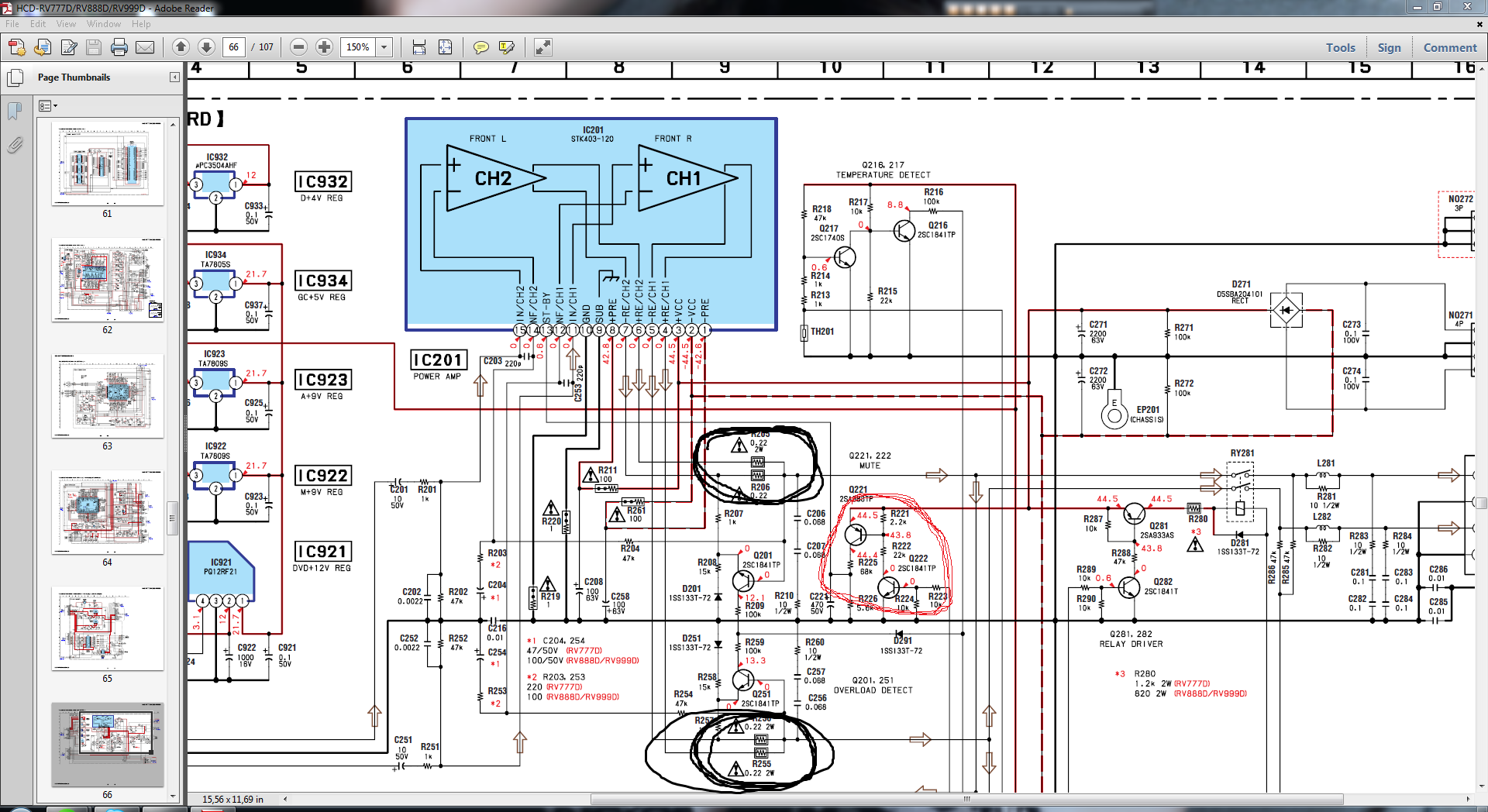Add a sticky note comment
This screenshot has height=812, width=1488.
point(480,47)
